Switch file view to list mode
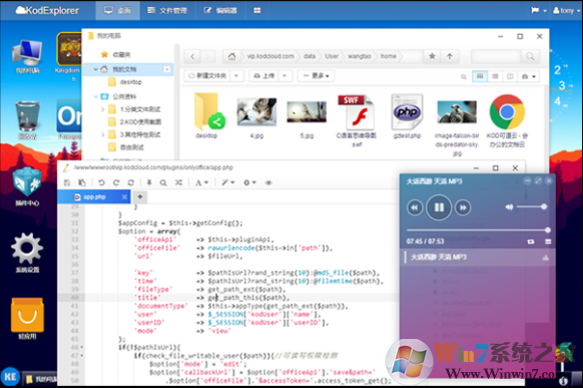This screenshot has width=583, height=388. (495, 76)
